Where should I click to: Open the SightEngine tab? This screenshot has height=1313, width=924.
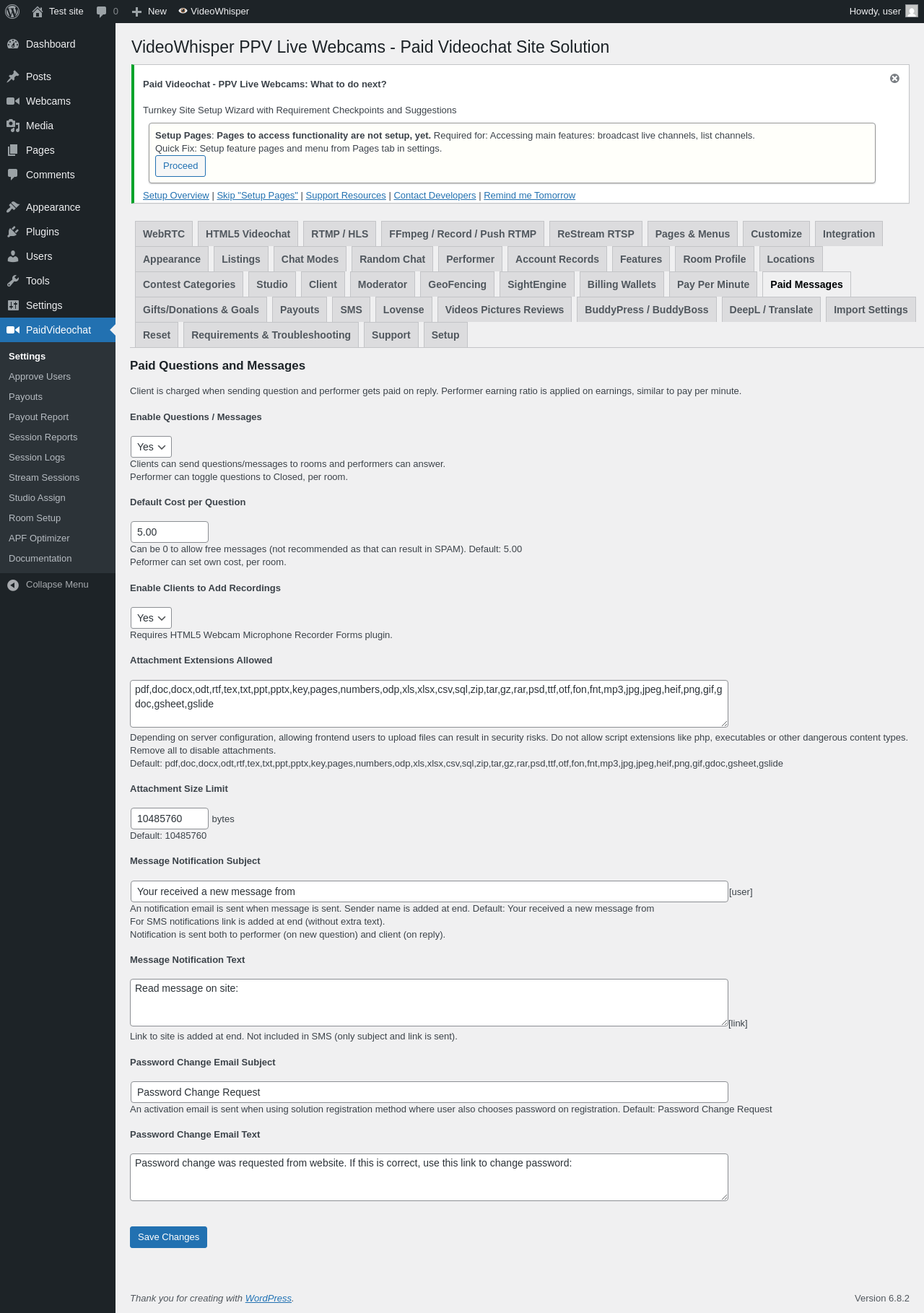point(537,284)
